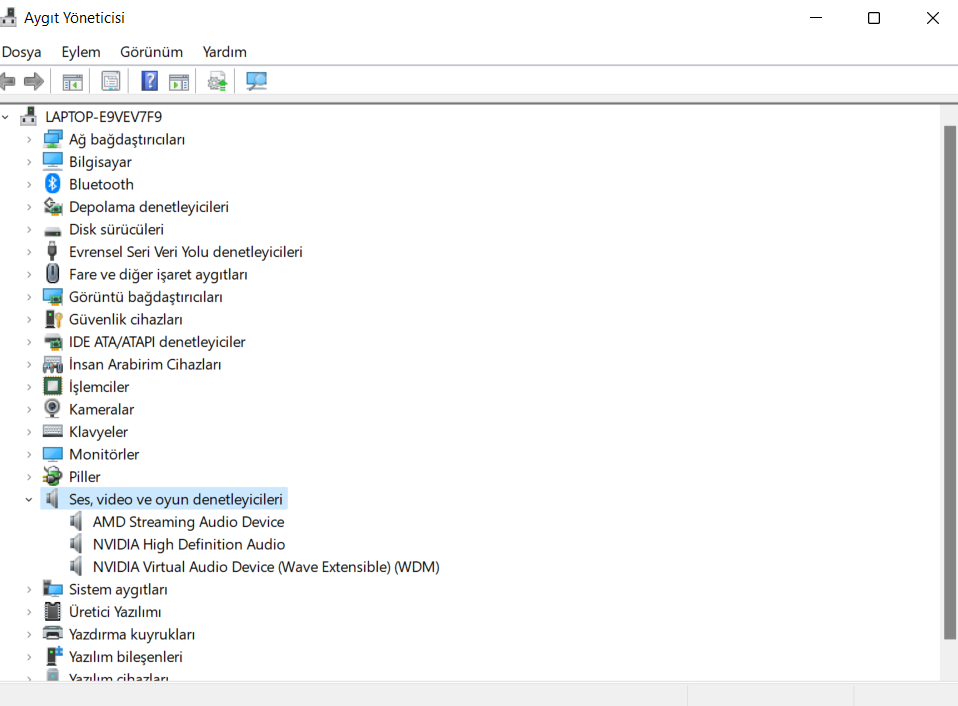Minimize the Aygıt Yöneticisi window
958x706 pixels.
816,18
